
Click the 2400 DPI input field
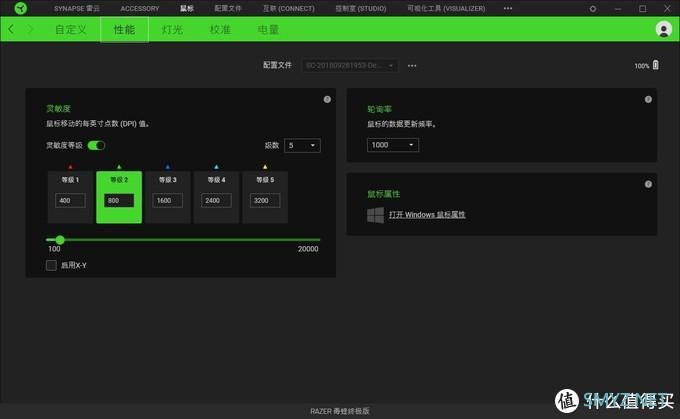(216, 200)
